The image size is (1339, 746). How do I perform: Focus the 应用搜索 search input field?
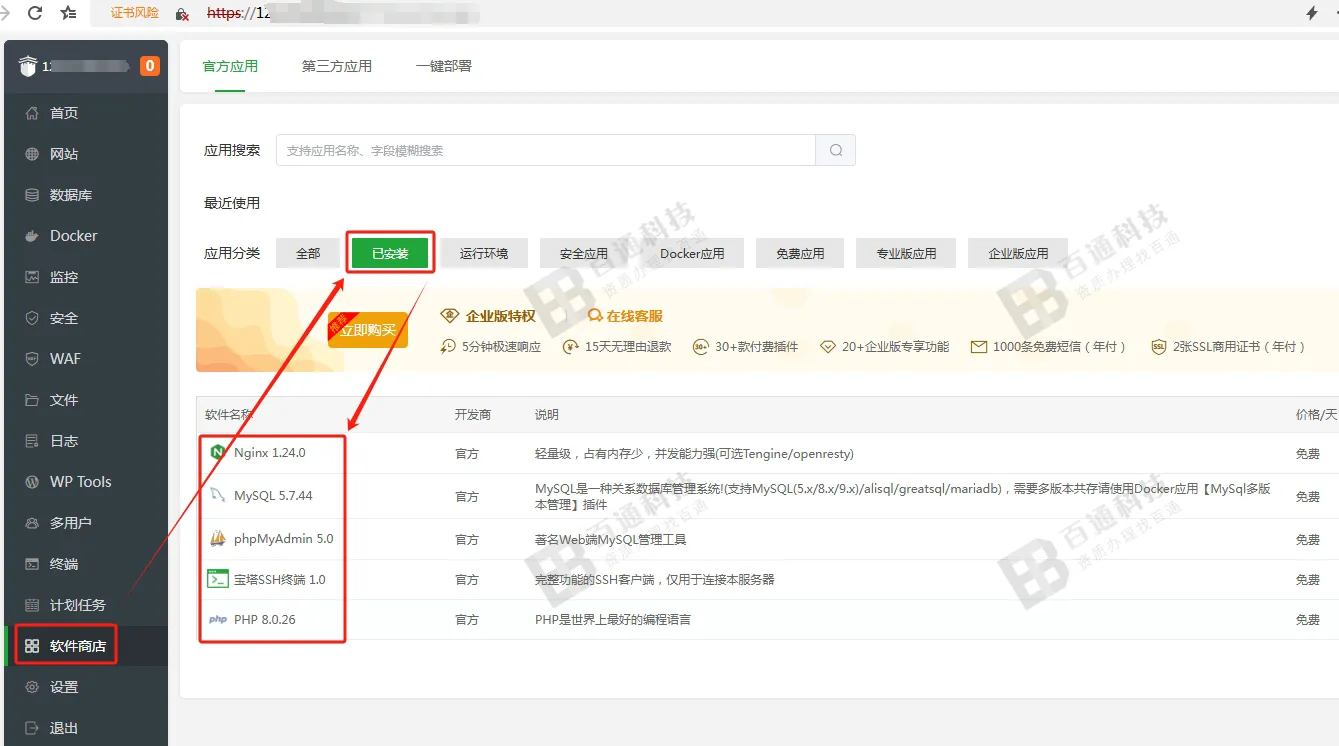[546, 150]
